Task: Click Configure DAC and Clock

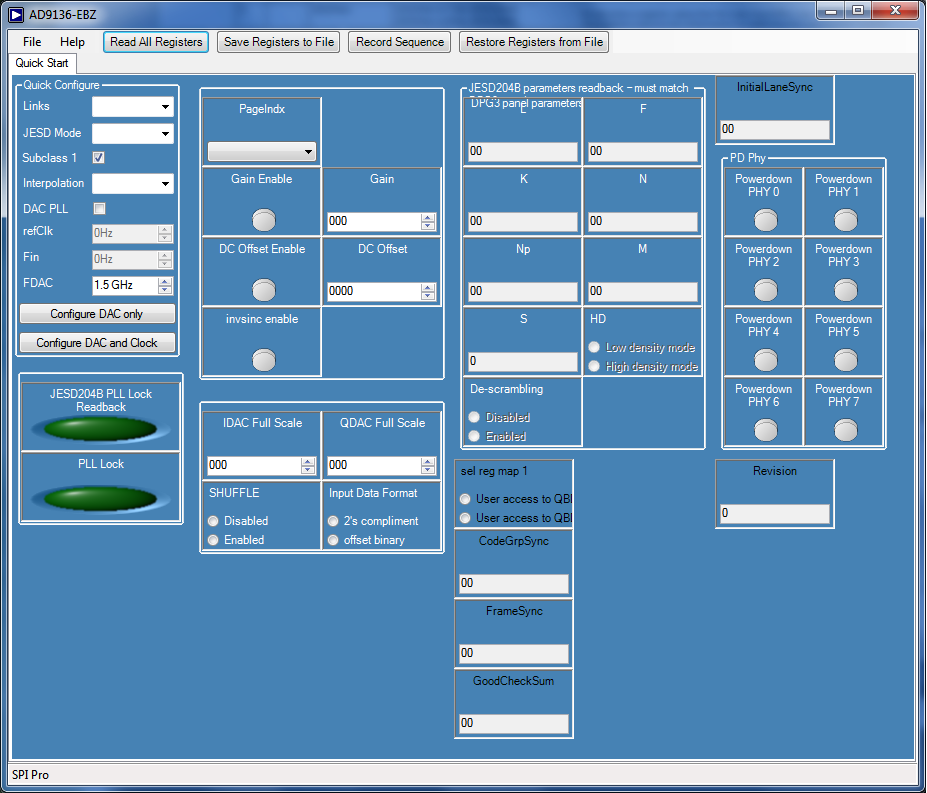Action: click(97, 343)
